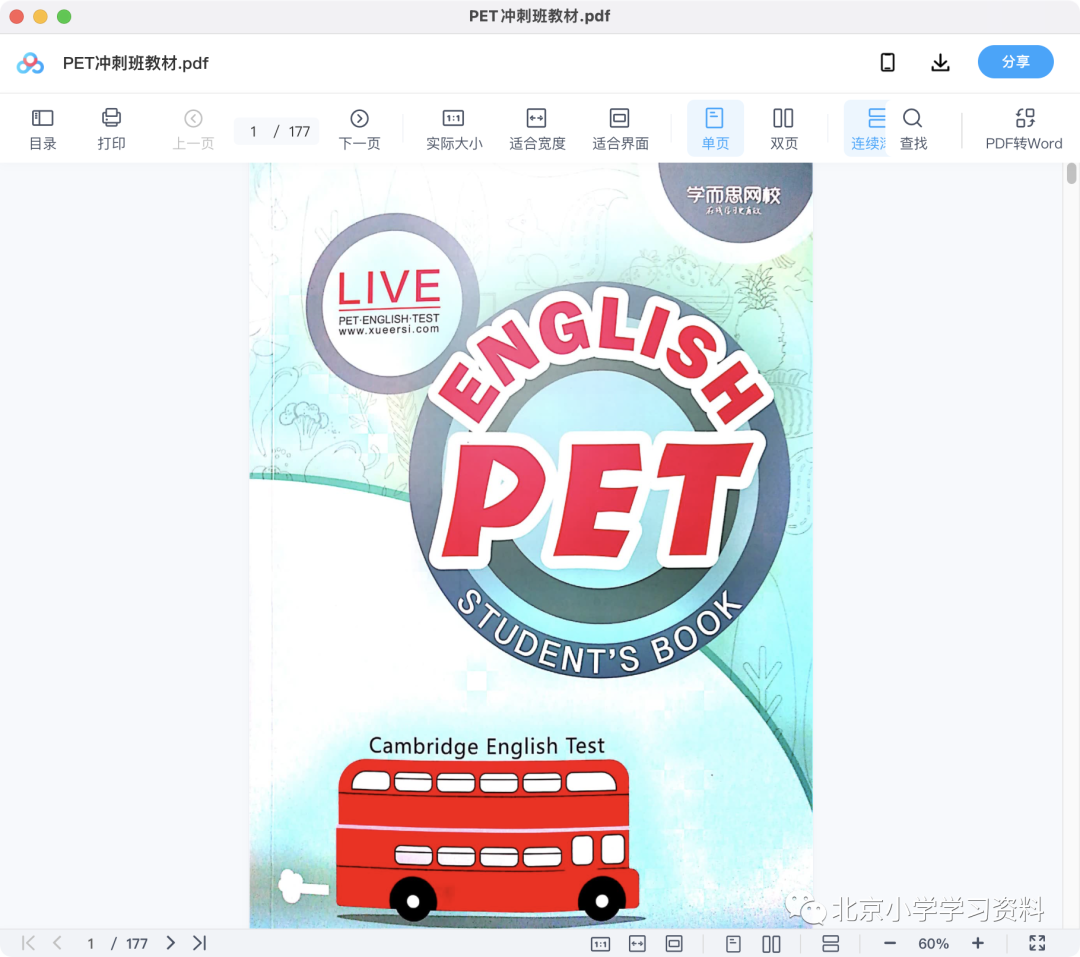This screenshot has width=1080, height=957.
Task: Click file name PET冲刺班教材.pdf in header
Action: [x=136, y=63]
